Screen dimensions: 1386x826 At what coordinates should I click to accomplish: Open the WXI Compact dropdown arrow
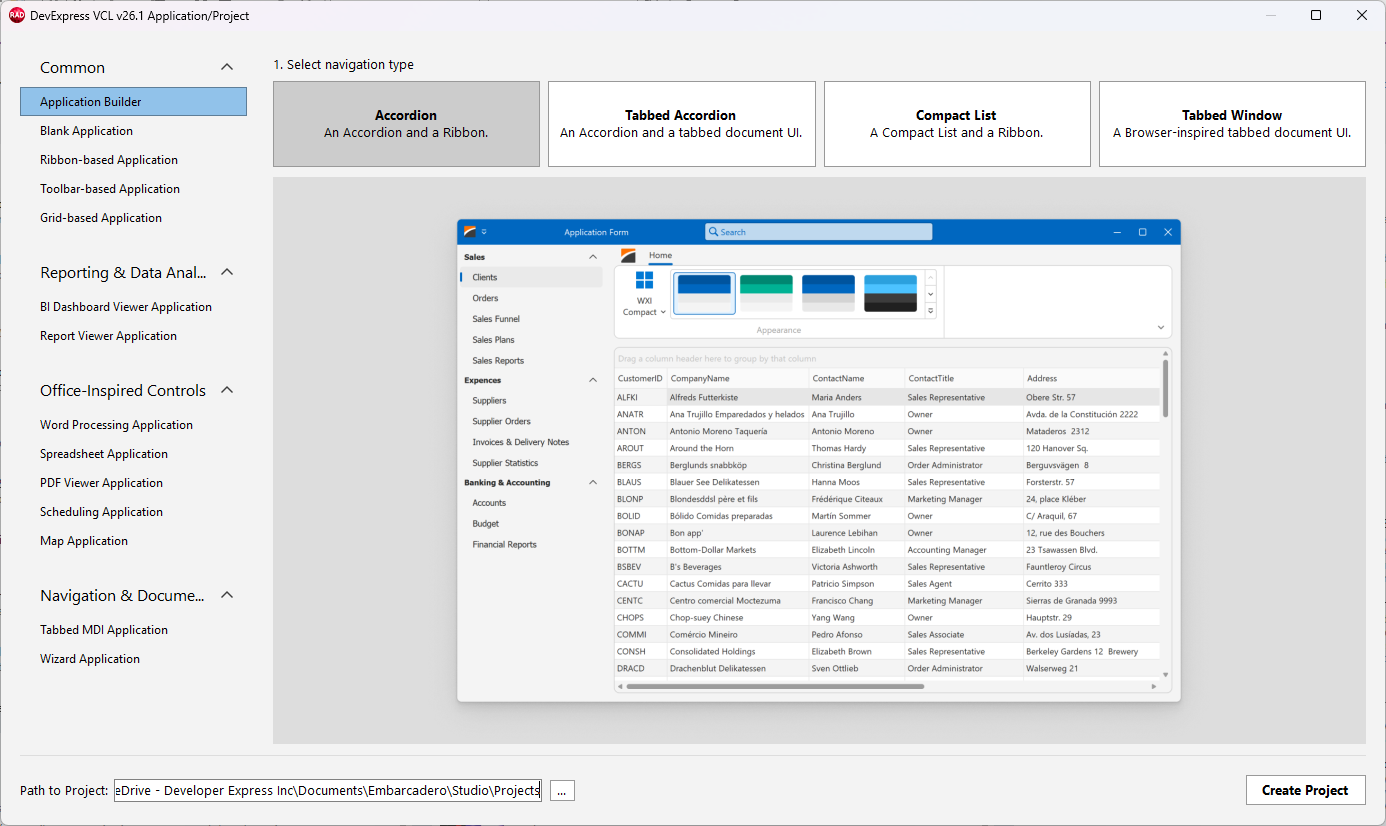(663, 312)
